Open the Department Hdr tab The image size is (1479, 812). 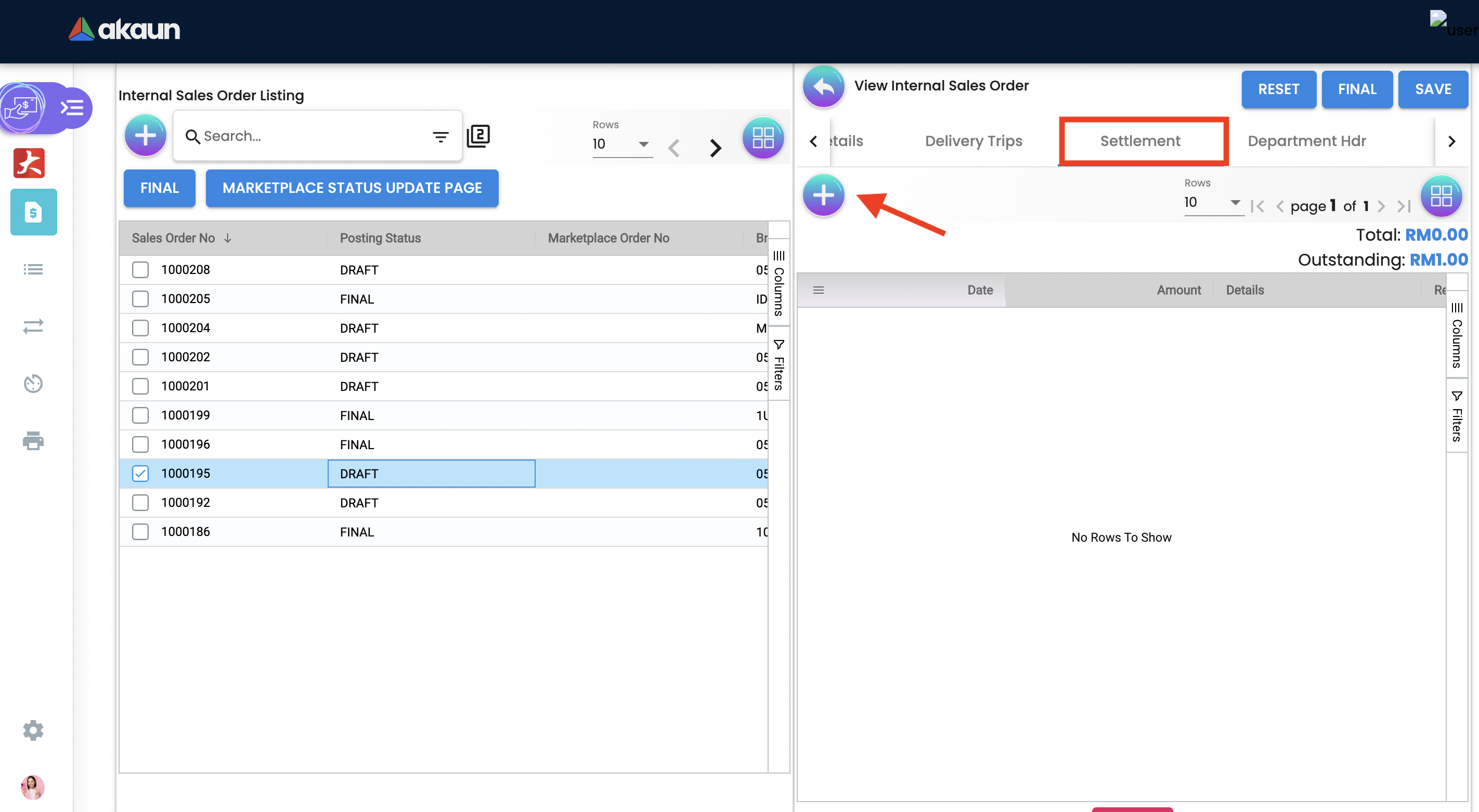tap(1306, 141)
